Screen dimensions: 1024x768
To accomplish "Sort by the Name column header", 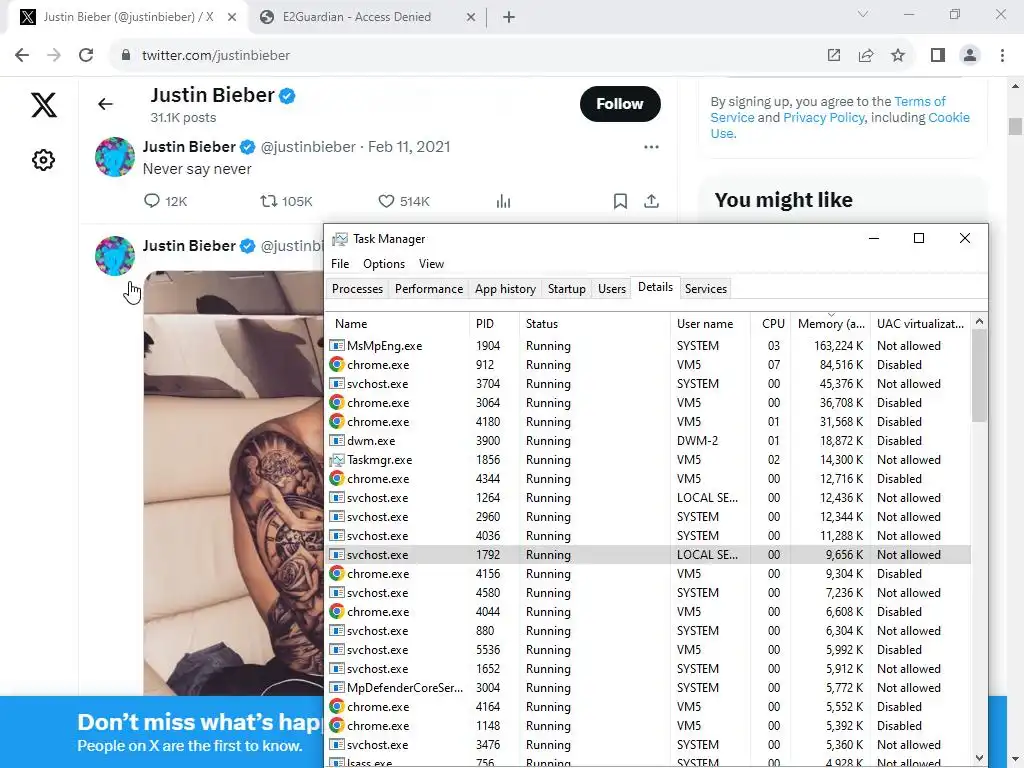I will pyautogui.click(x=398, y=324).
